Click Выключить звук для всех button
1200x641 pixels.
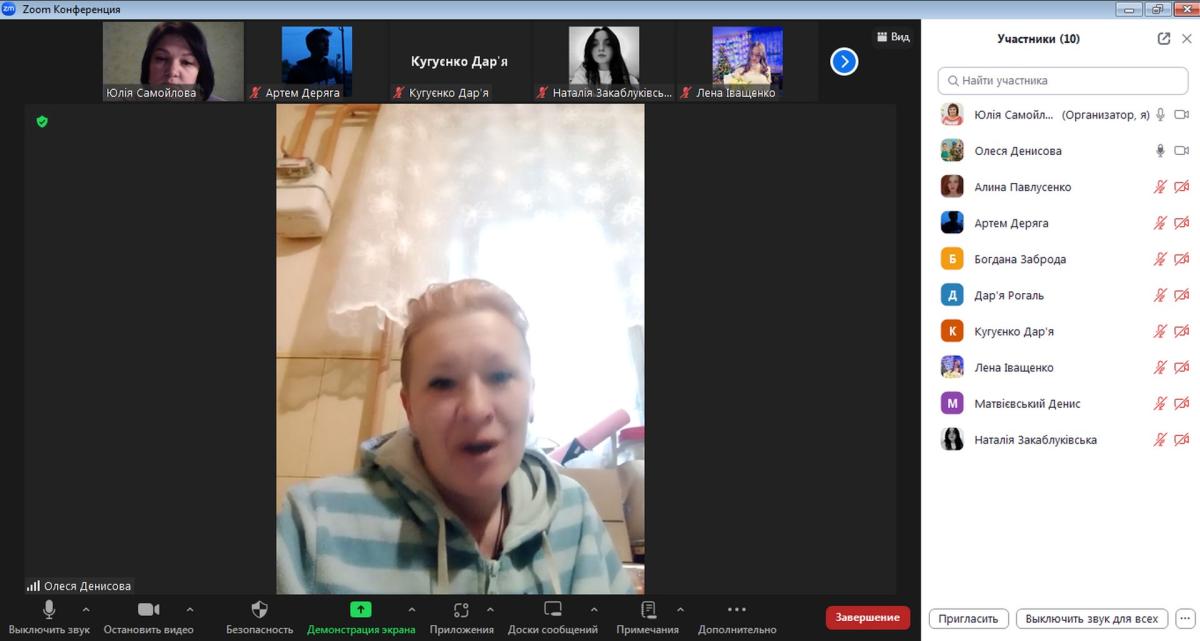coord(1092,619)
